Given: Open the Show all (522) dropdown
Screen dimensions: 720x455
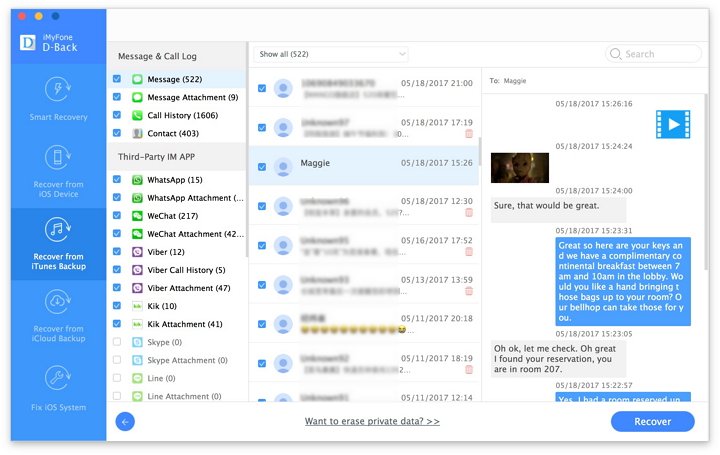Looking at the screenshot, I should click(331, 54).
